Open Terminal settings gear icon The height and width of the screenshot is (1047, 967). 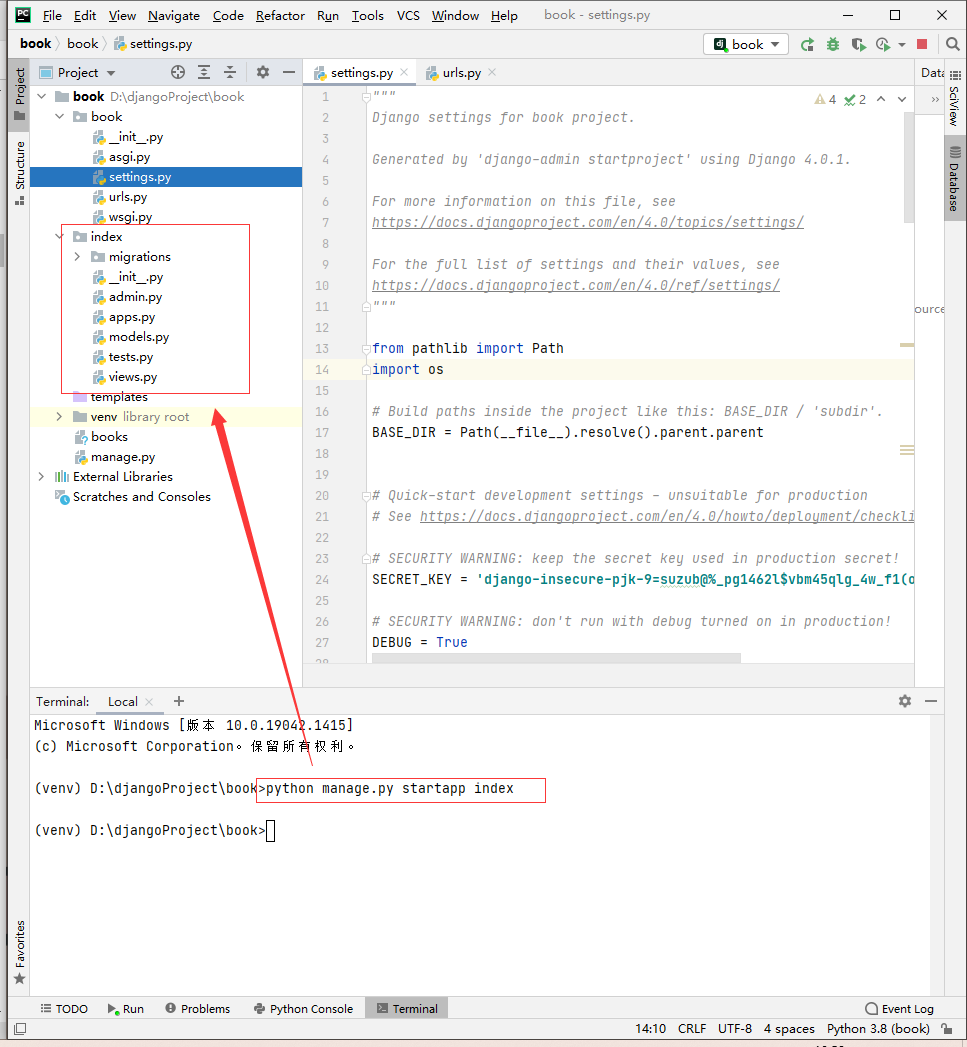point(905,701)
